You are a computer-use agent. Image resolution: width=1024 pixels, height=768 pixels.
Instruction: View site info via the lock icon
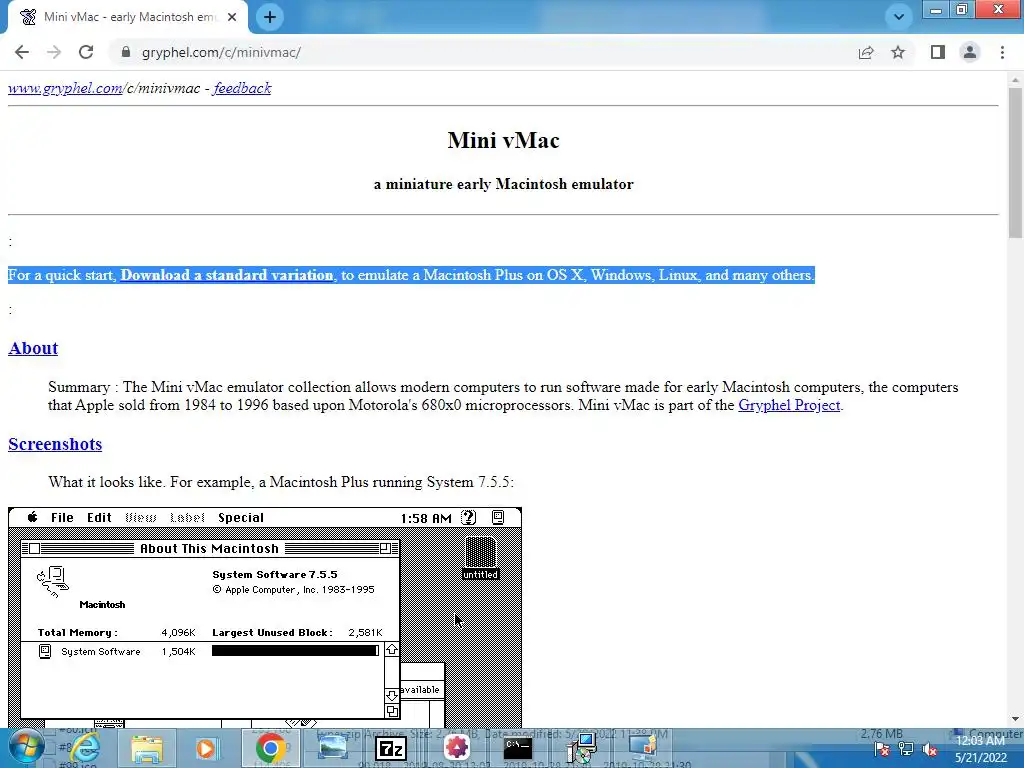[x=126, y=52]
